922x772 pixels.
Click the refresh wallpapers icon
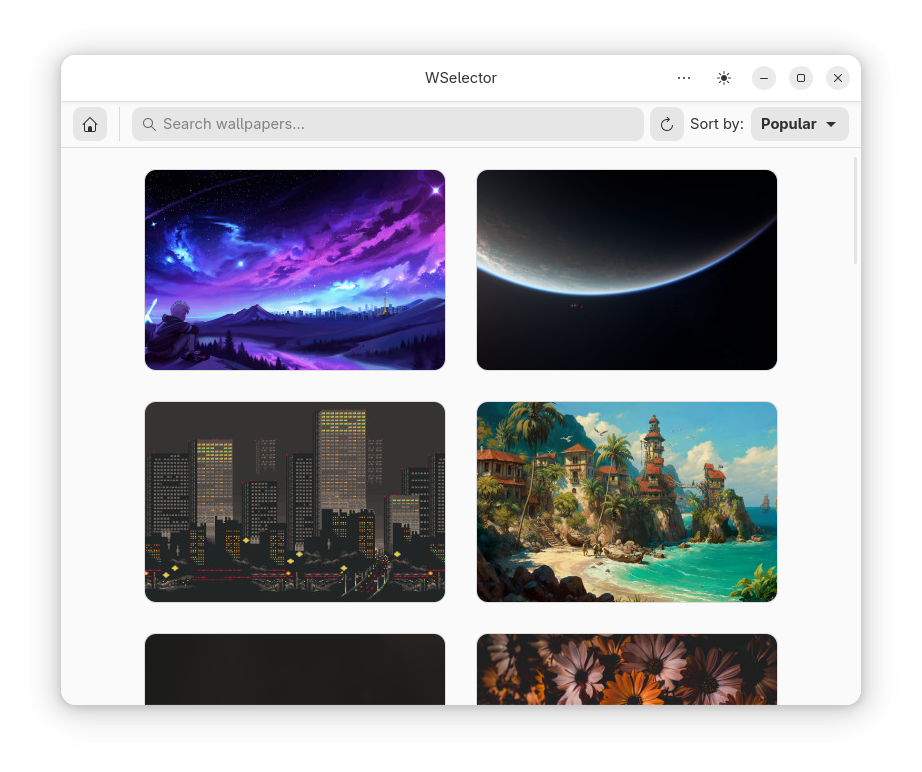click(666, 124)
